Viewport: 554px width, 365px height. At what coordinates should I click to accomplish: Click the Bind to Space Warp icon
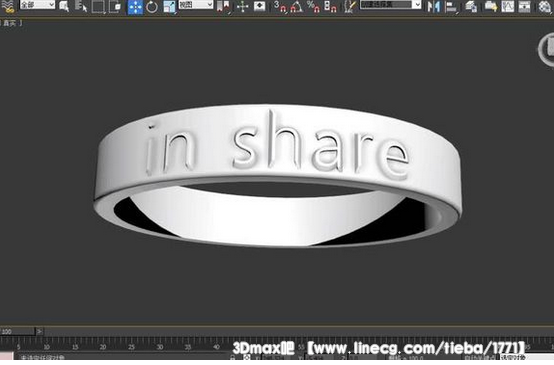[8, 7]
